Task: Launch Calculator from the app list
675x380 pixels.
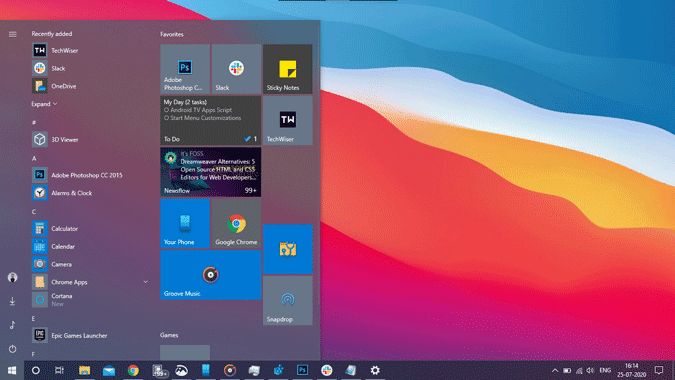Action: [x=90, y=229]
